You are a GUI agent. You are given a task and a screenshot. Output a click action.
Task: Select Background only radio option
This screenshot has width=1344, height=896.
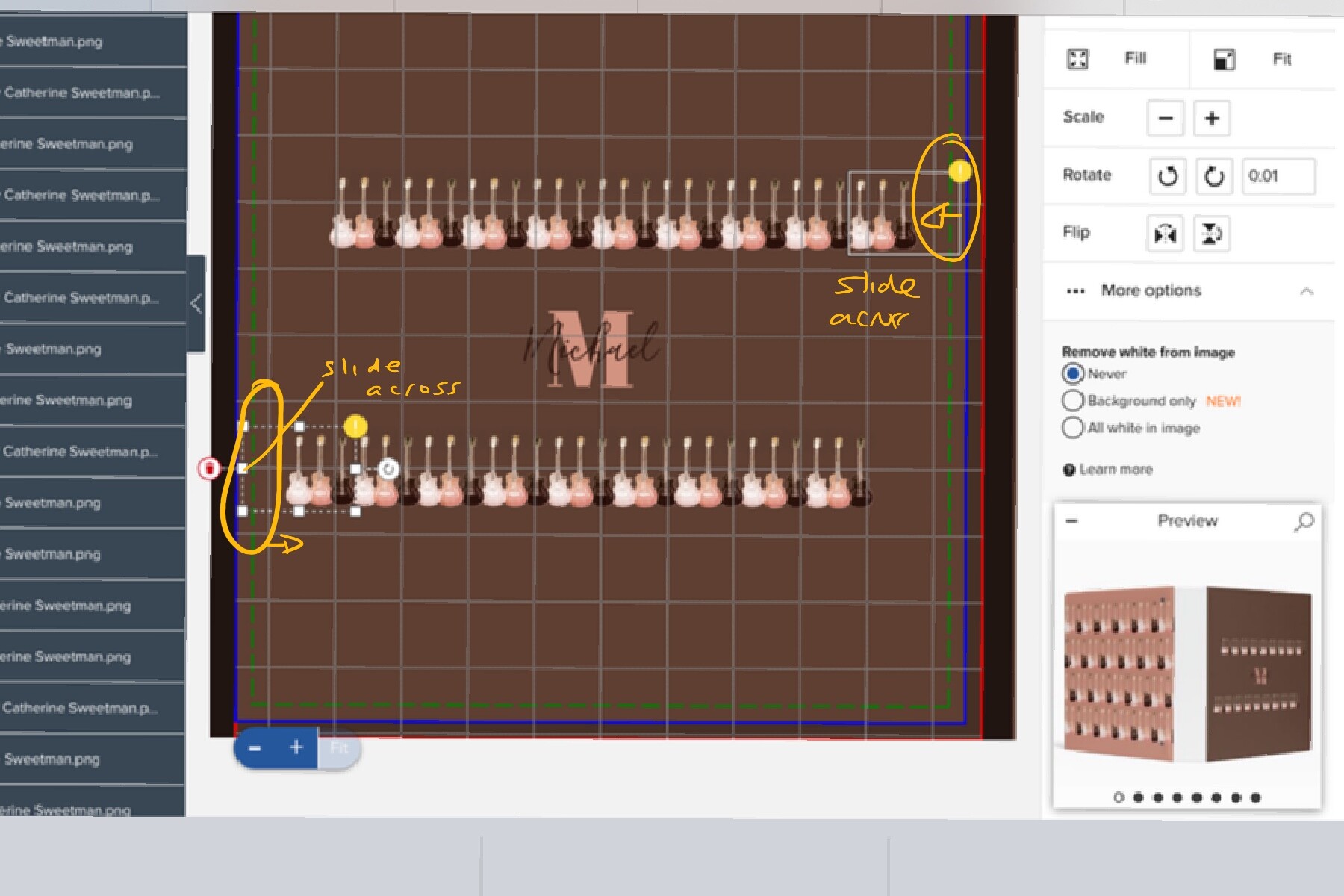pyautogui.click(x=1073, y=401)
